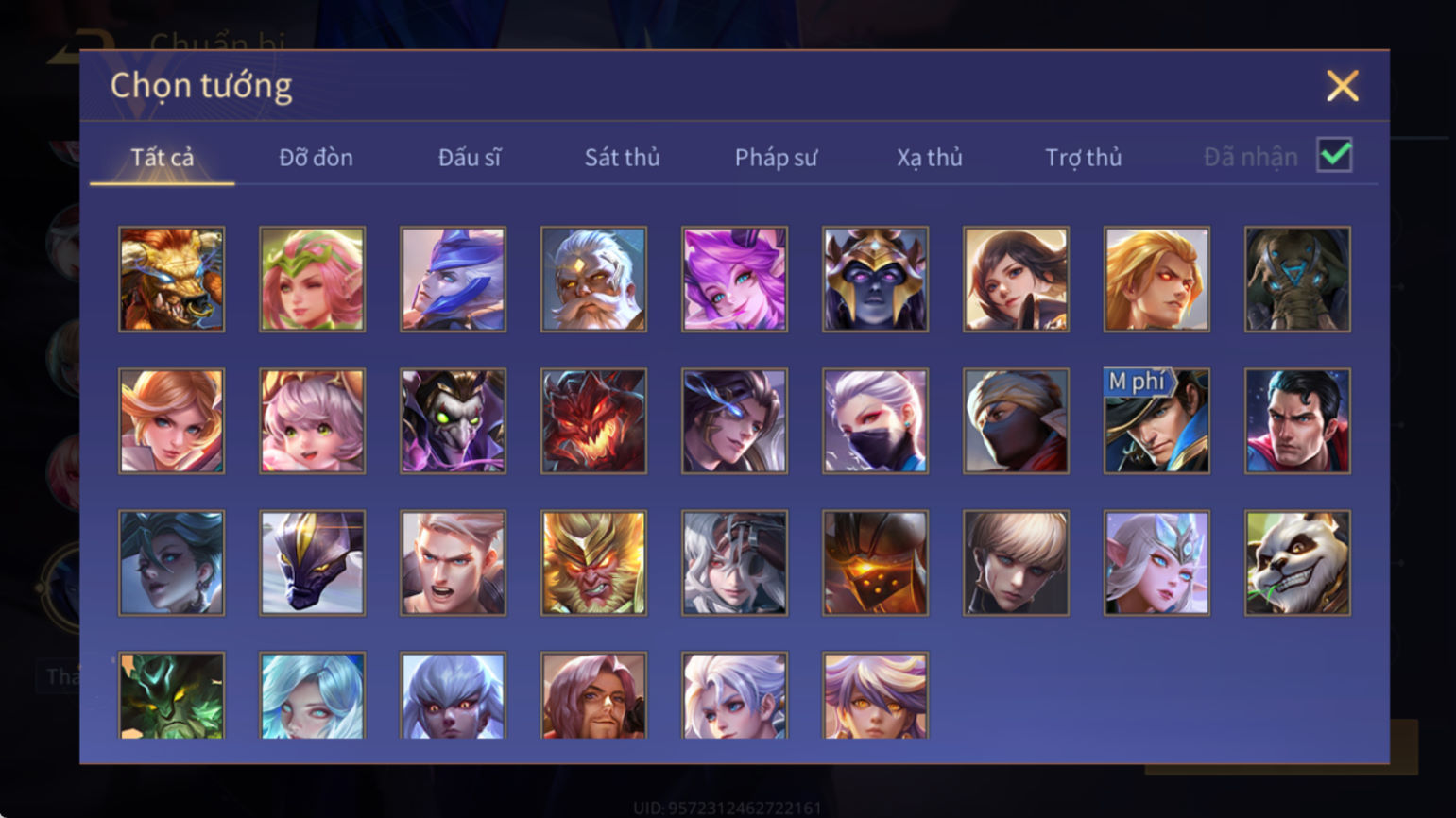This screenshot has height=818, width=1456.
Task: Pick the purple-haired girl with horns portrait
Action: pyautogui.click(x=734, y=279)
